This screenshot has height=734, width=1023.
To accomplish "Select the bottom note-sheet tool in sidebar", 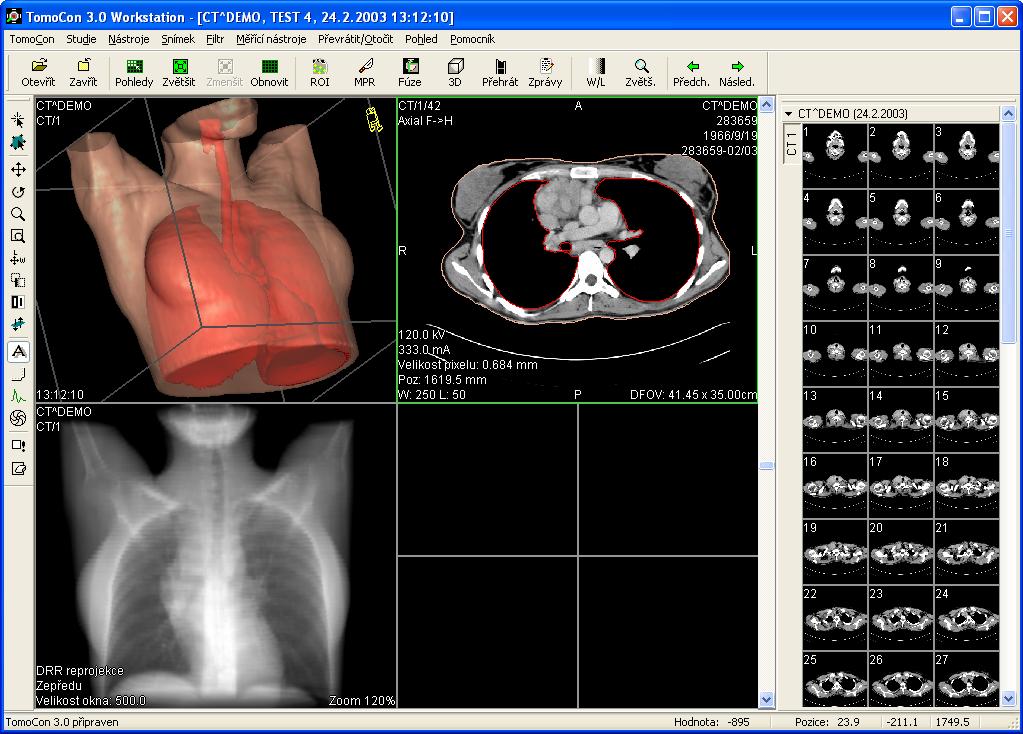I will [x=18, y=468].
